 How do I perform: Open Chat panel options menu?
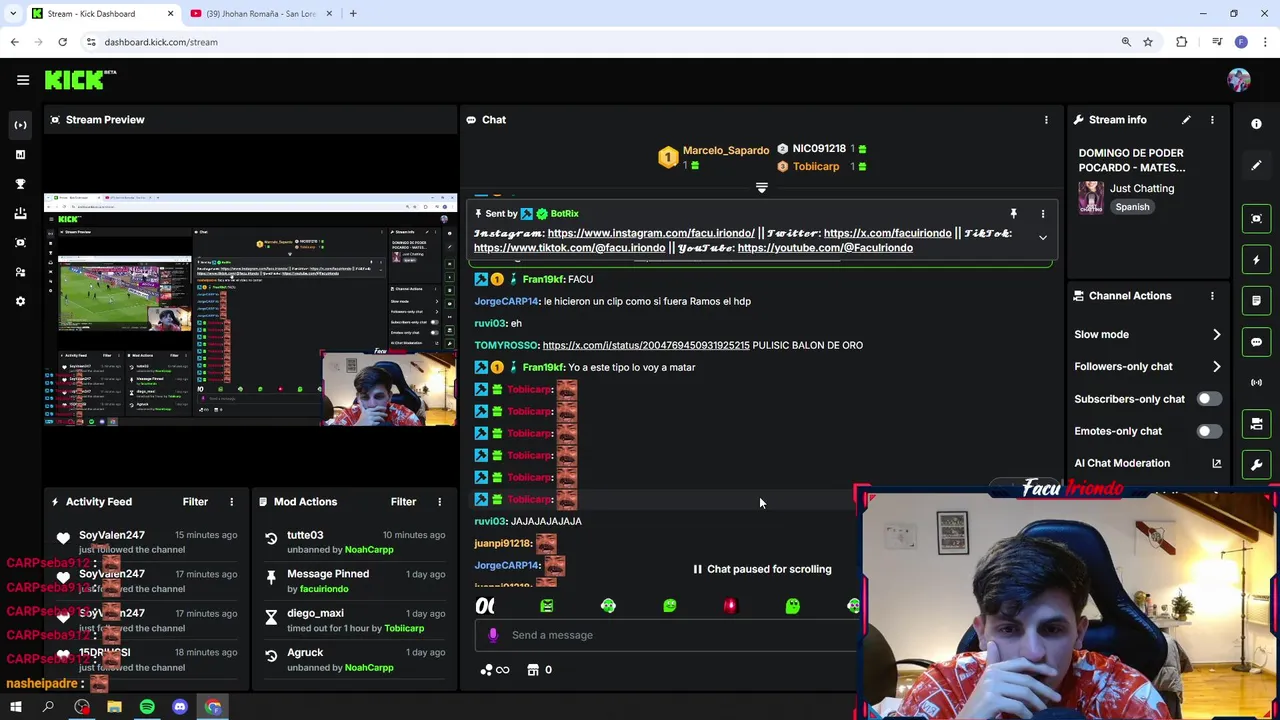[x=1046, y=120]
